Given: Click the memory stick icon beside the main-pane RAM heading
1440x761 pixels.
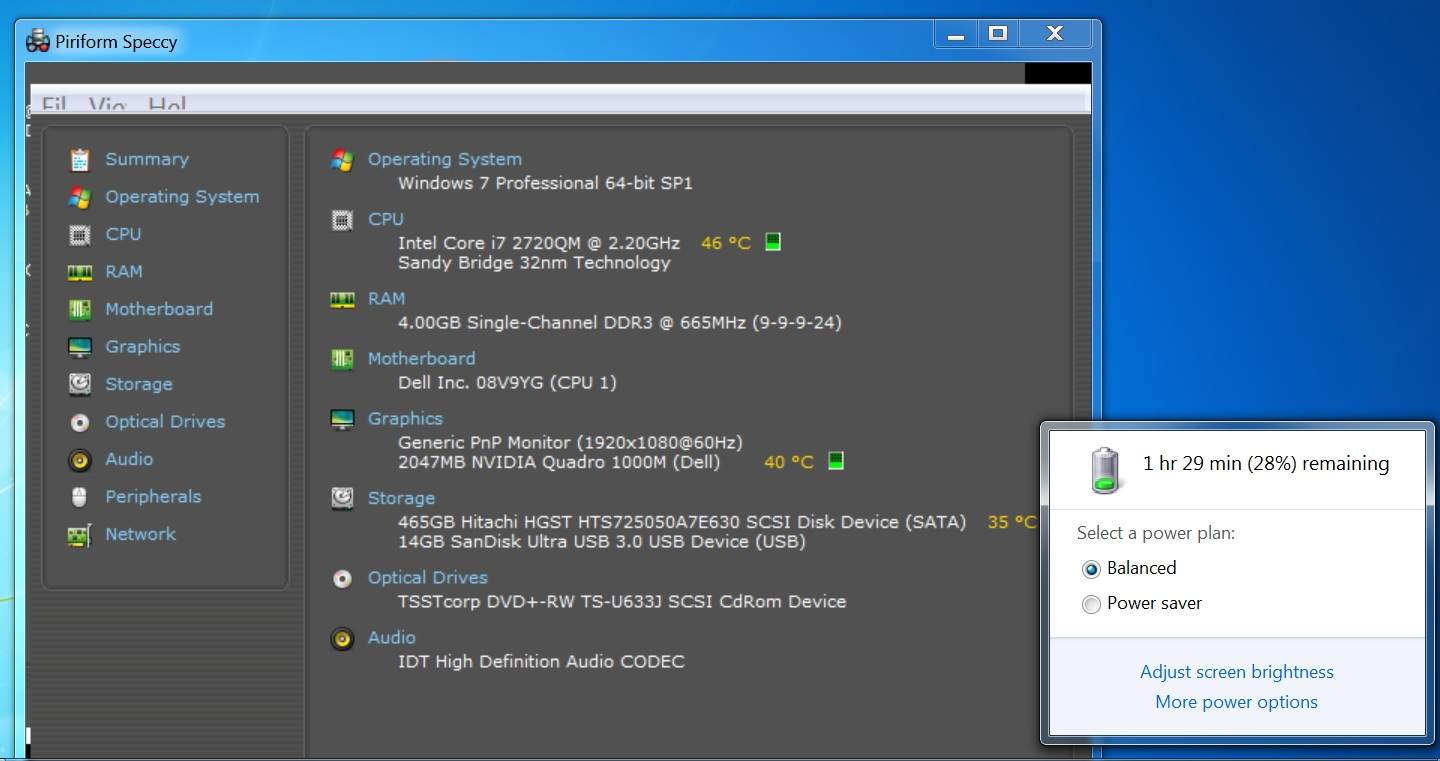Looking at the screenshot, I should pyautogui.click(x=342, y=299).
